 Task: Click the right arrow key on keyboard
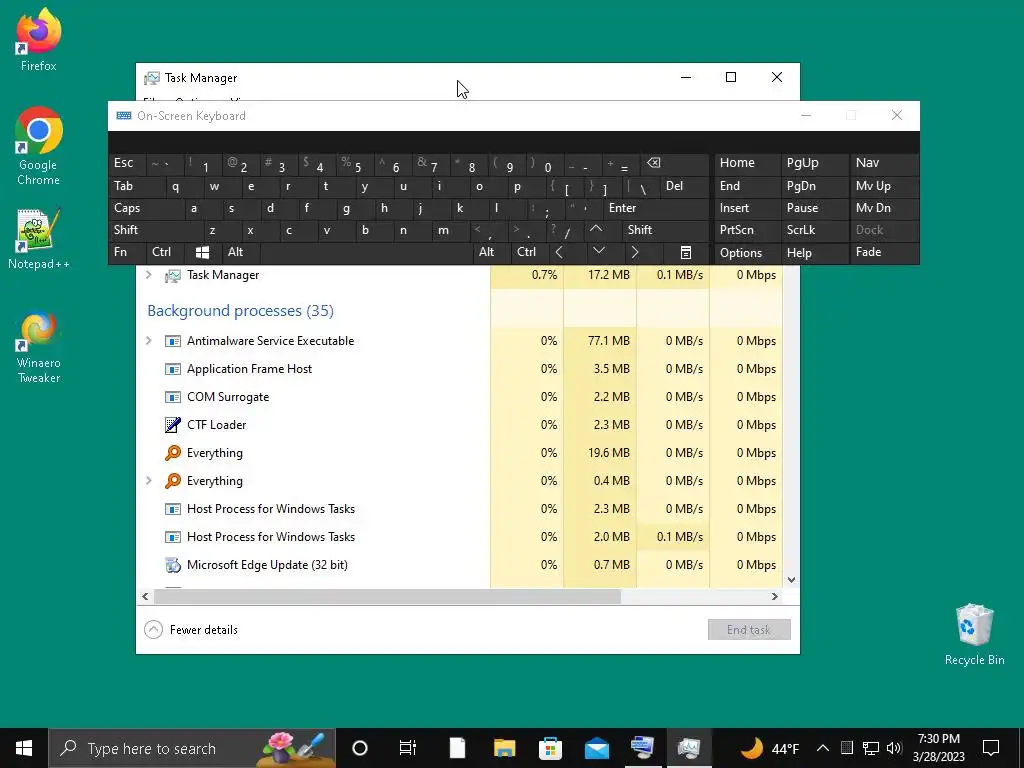[635, 252]
